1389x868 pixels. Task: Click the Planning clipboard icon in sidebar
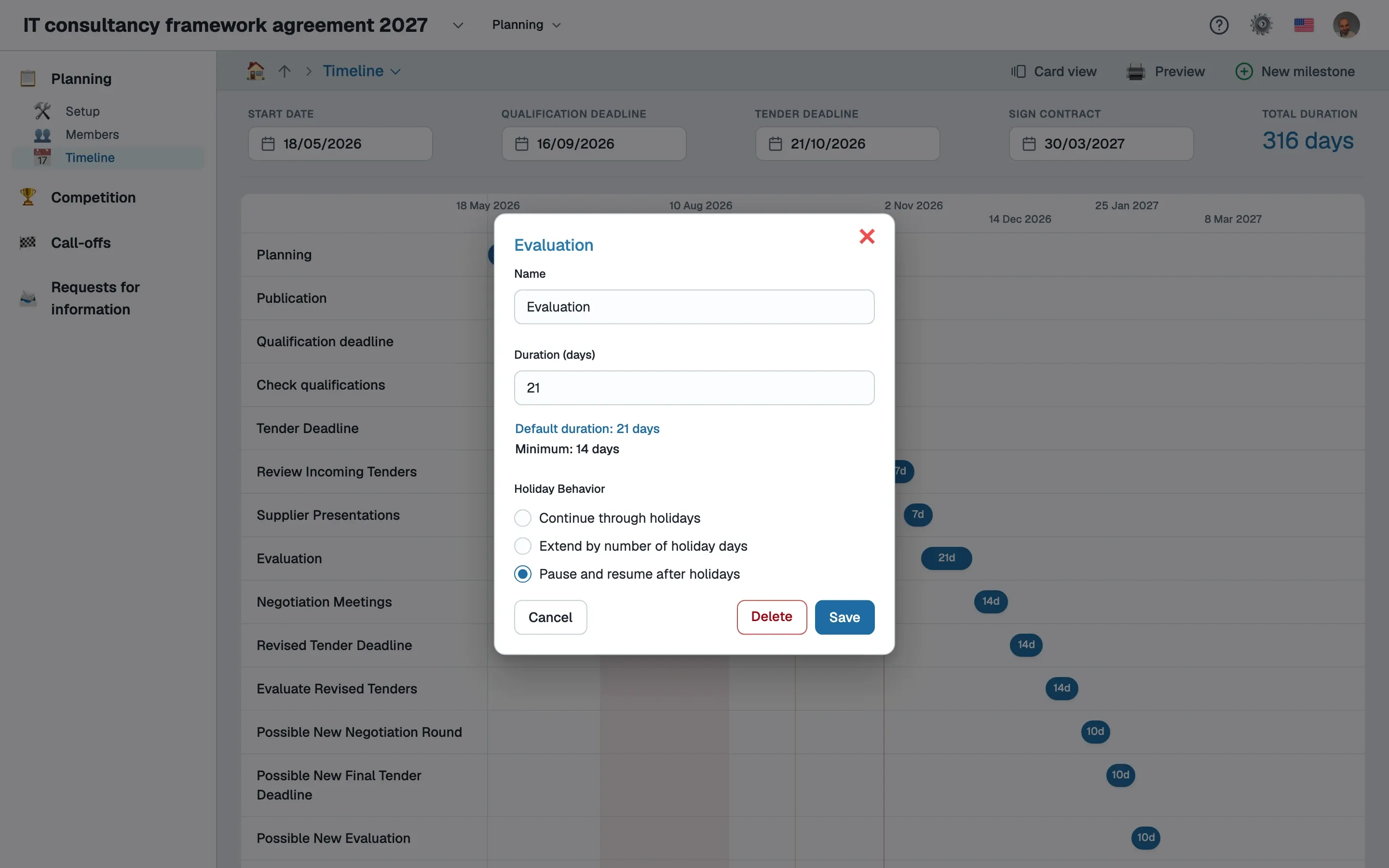pyautogui.click(x=27, y=78)
